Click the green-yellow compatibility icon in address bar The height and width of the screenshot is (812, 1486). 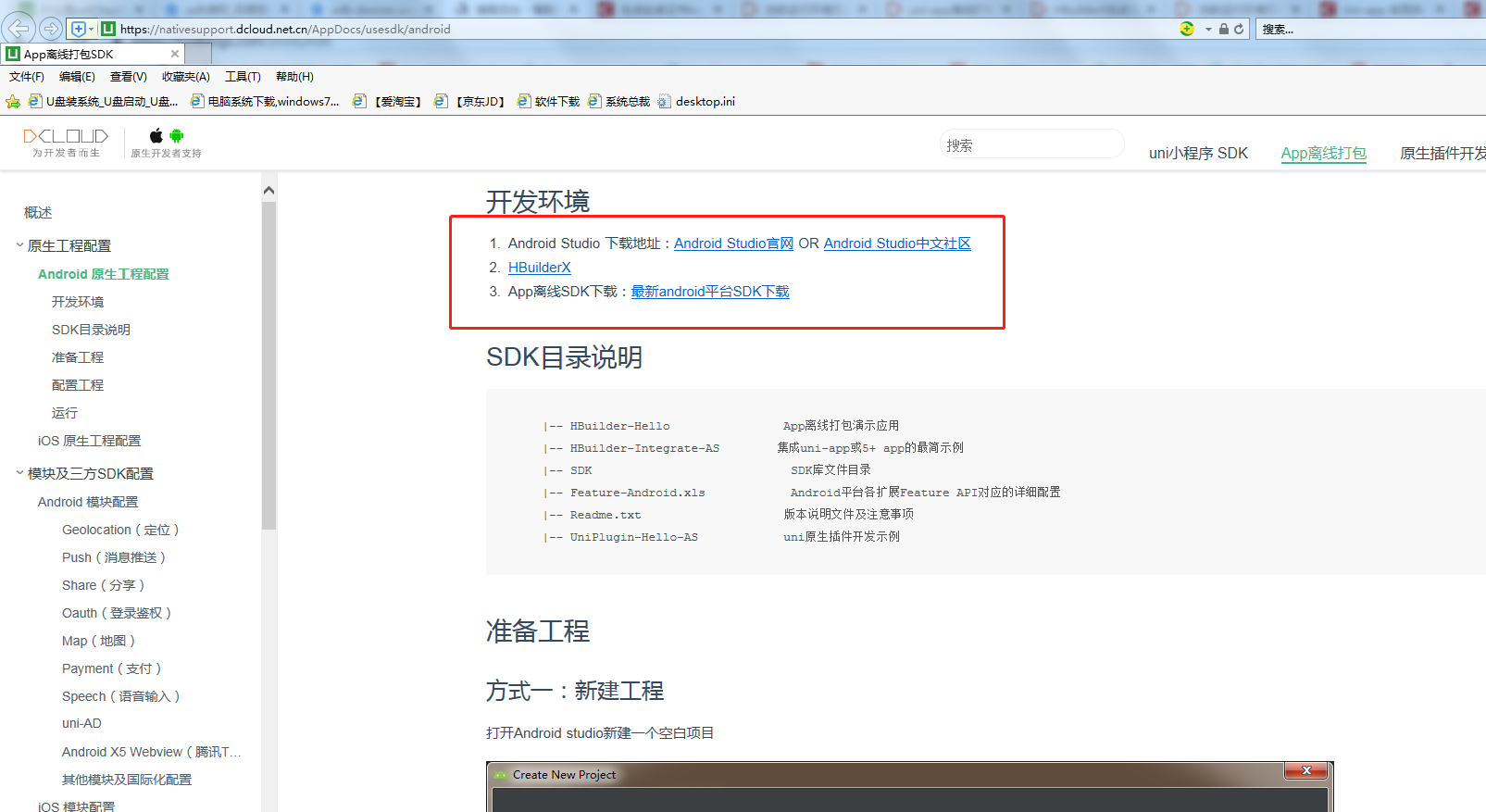(1187, 29)
